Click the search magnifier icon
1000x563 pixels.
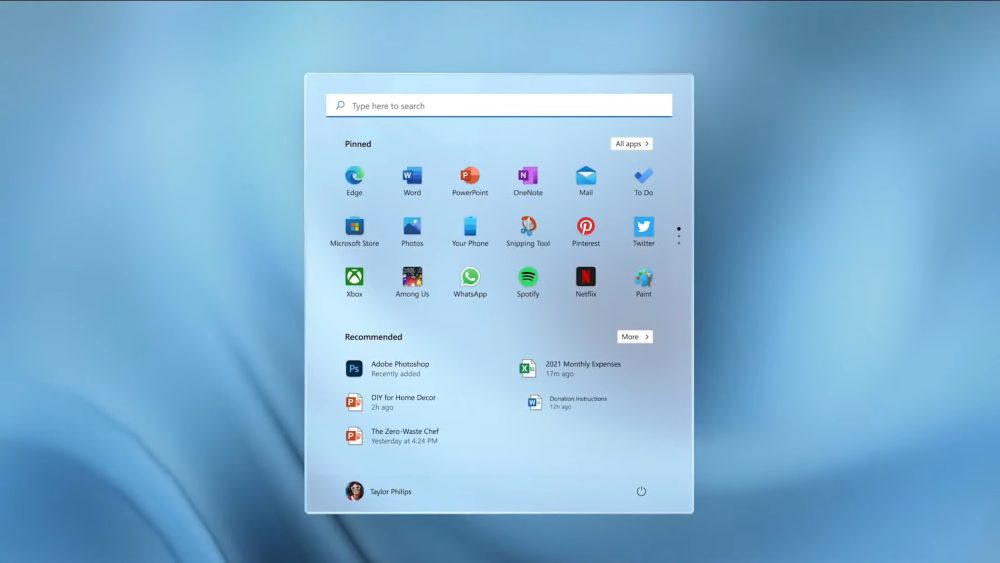pos(341,105)
